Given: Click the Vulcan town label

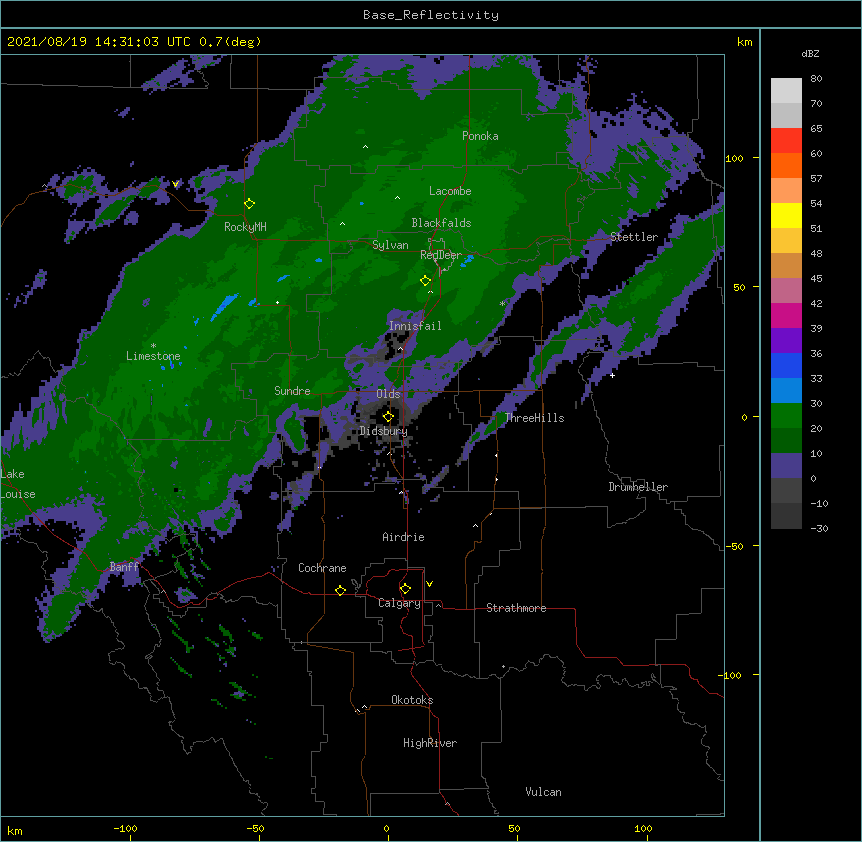Looking at the screenshot, I should 543,792.
